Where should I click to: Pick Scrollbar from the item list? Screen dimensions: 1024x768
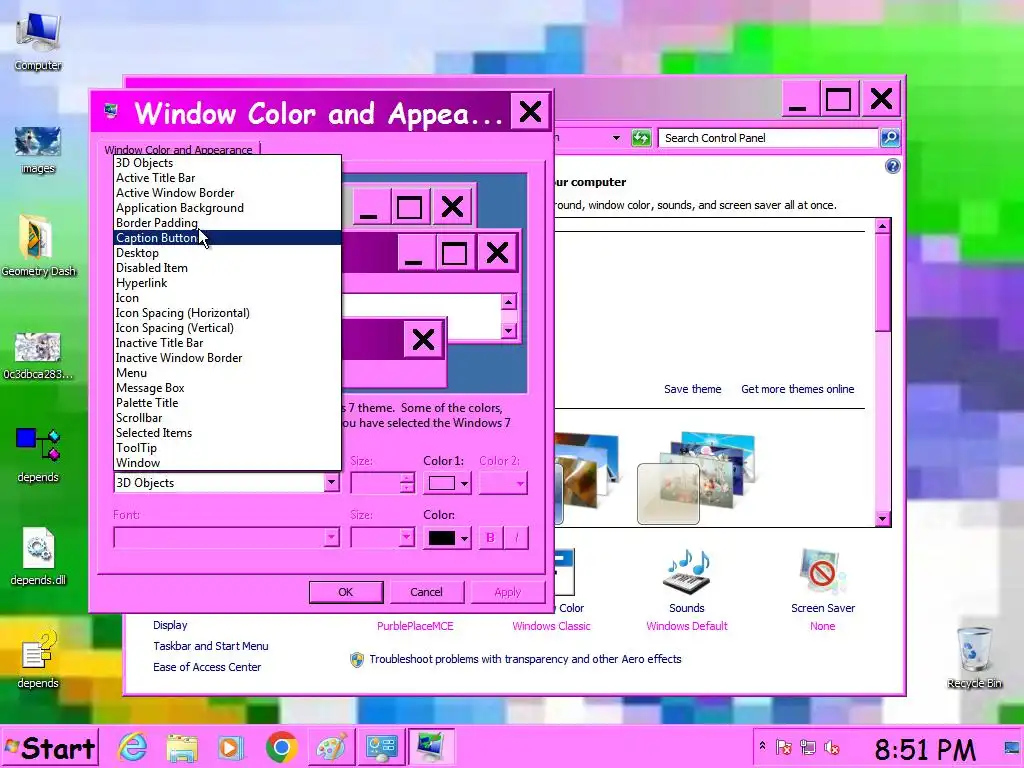pyautogui.click(x=227, y=418)
